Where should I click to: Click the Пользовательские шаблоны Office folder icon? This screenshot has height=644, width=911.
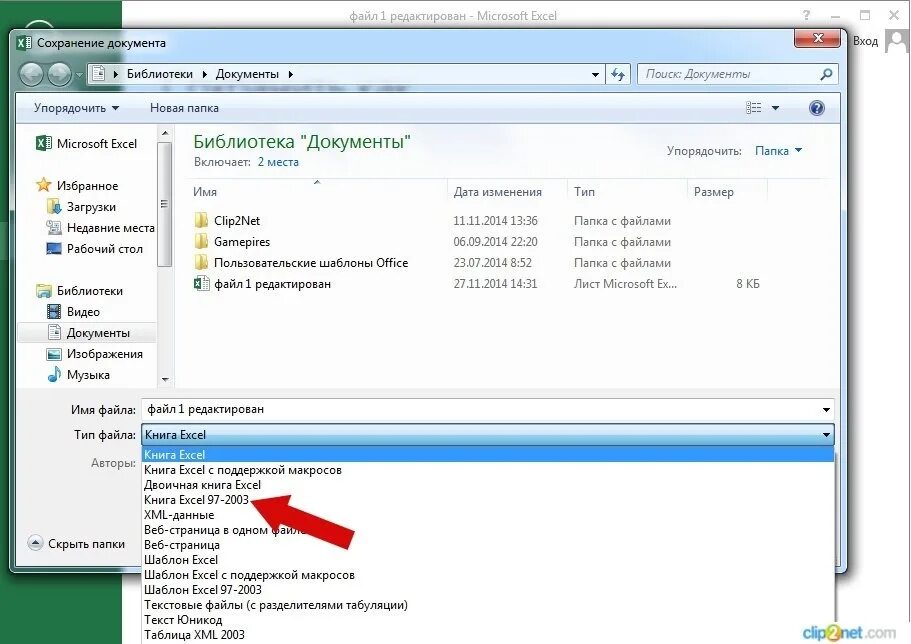click(x=201, y=262)
